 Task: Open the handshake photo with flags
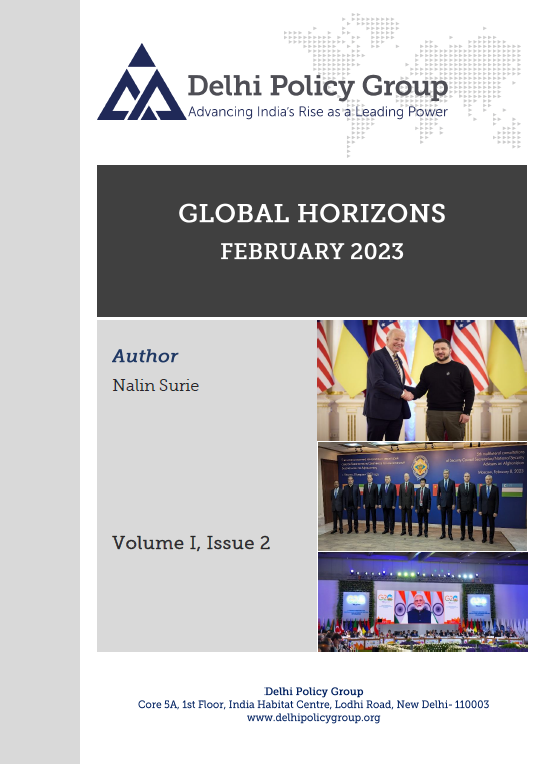click(x=422, y=380)
